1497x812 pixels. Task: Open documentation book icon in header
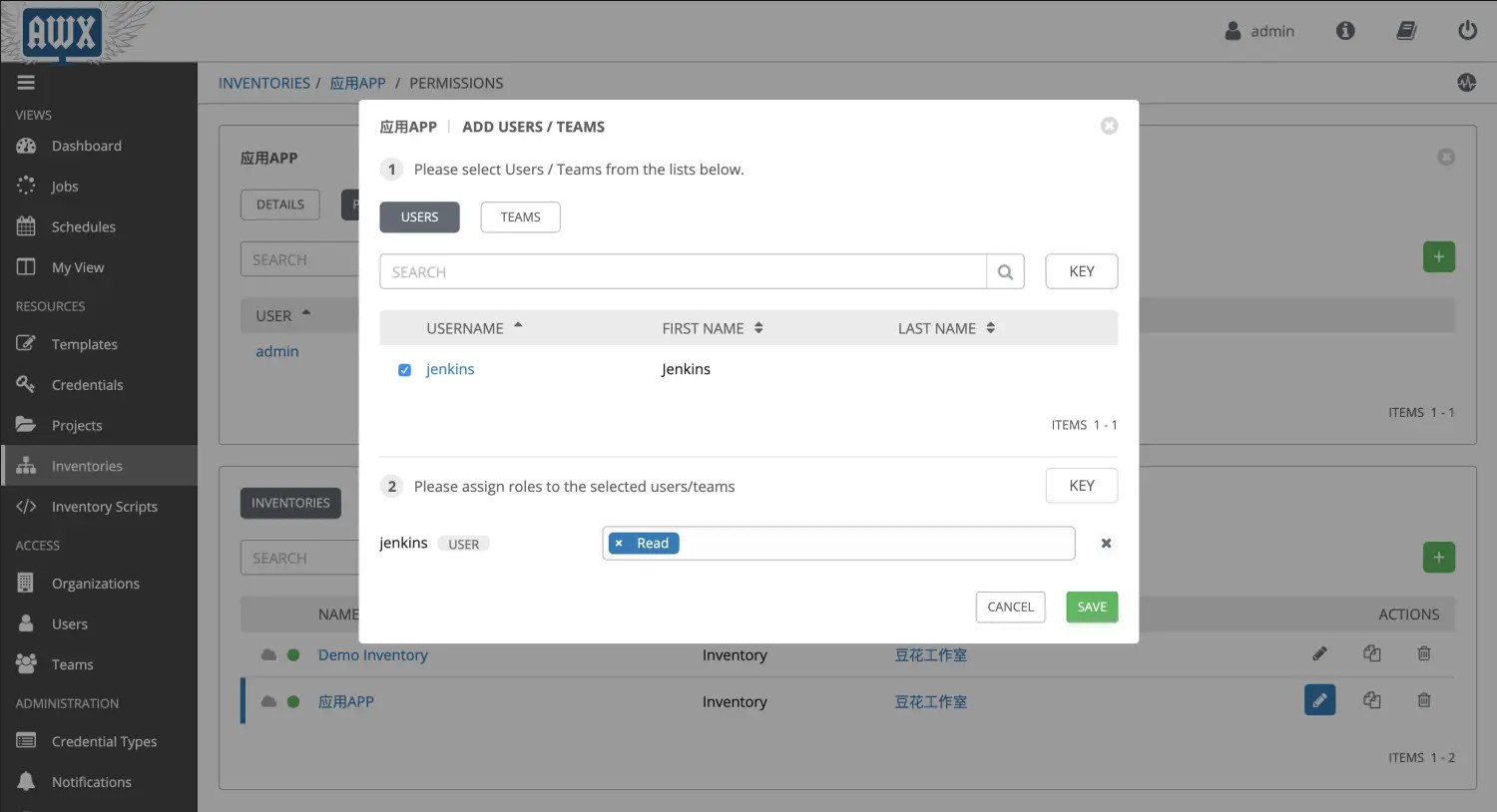point(1406,31)
